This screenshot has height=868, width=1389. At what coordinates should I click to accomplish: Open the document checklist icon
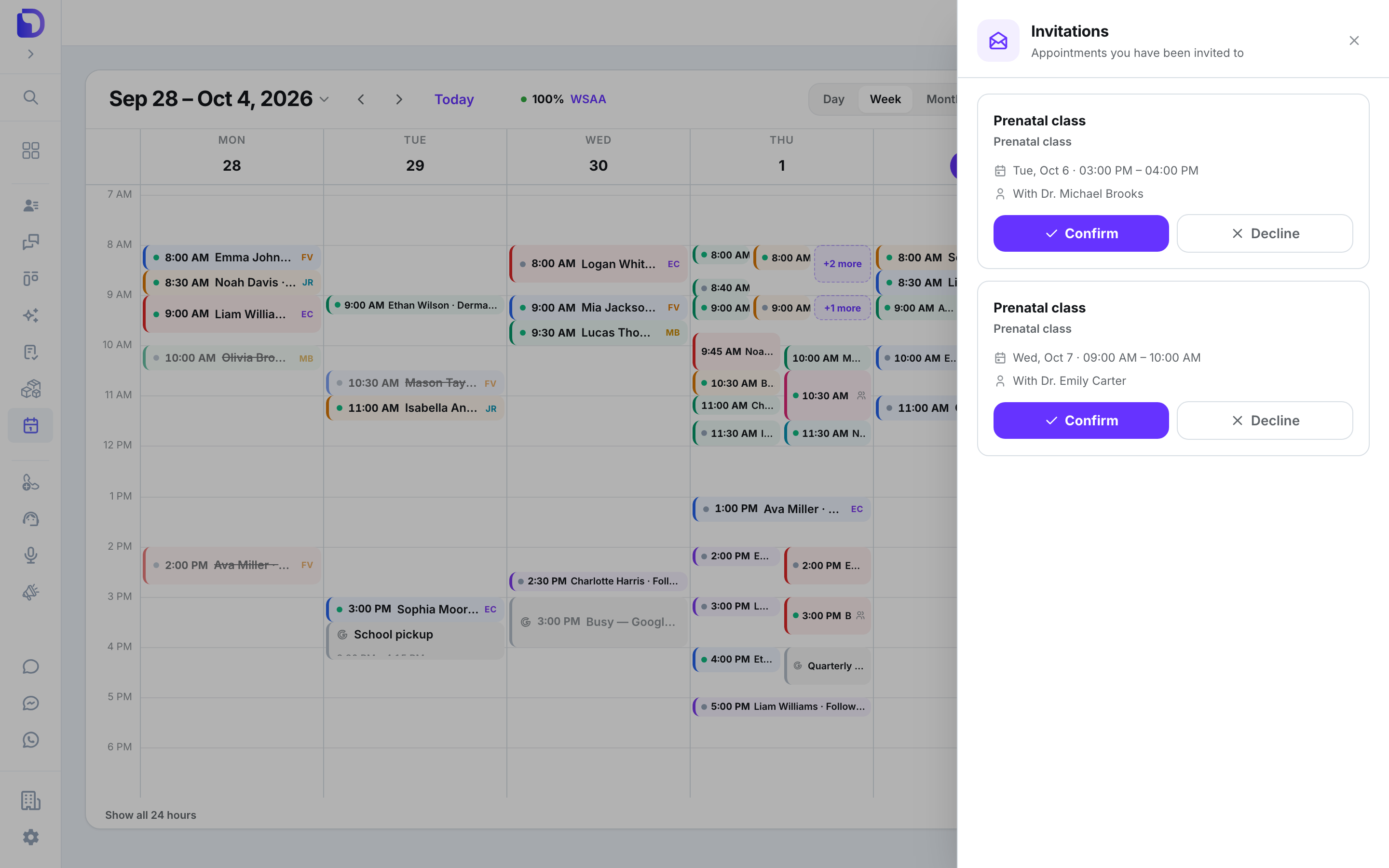pyautogui.click(x=30, y=352)
